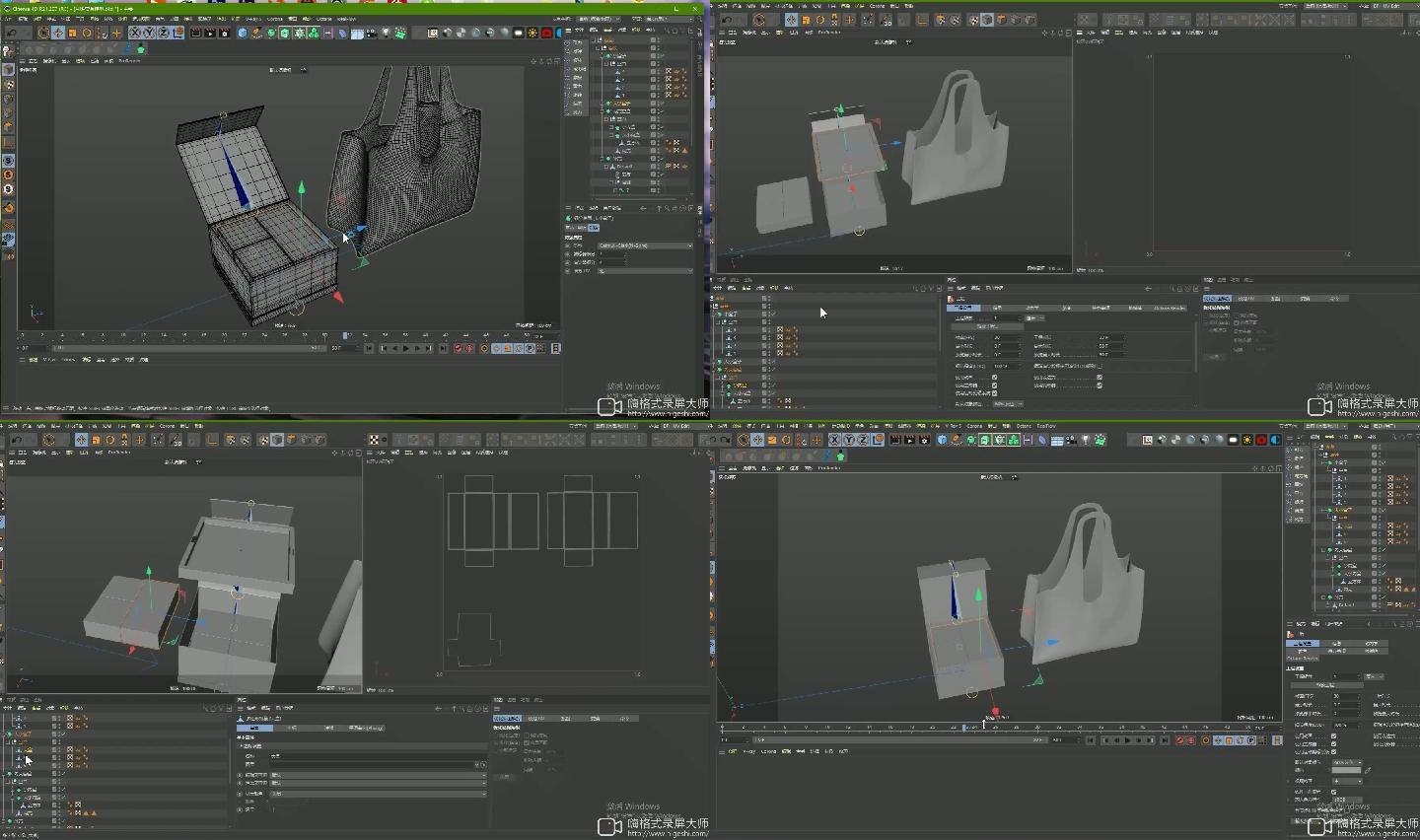
Task: Open RealFlow menu in top-left window
Action: [347, 19]
